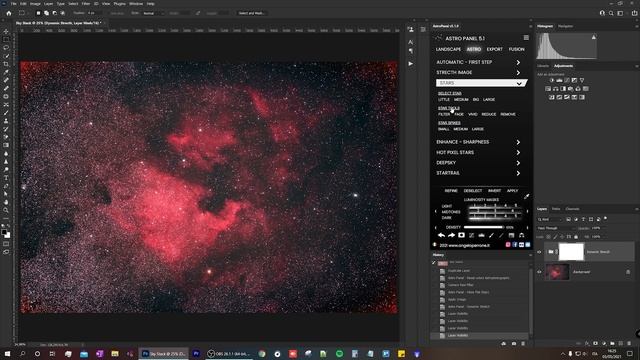Screen dimensions: 640x360
Task: Select the Rectangular Marquee tool
Action: click(x=6, y=40)
